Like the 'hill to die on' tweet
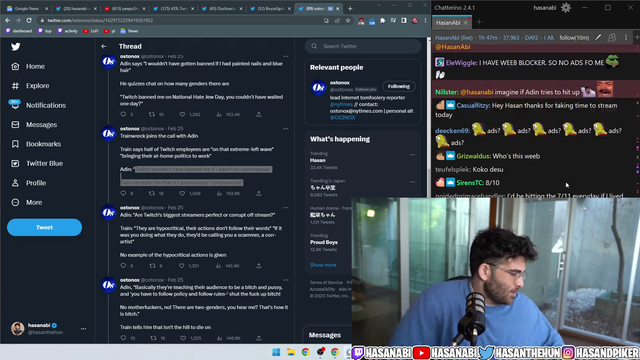 (183, 338)
